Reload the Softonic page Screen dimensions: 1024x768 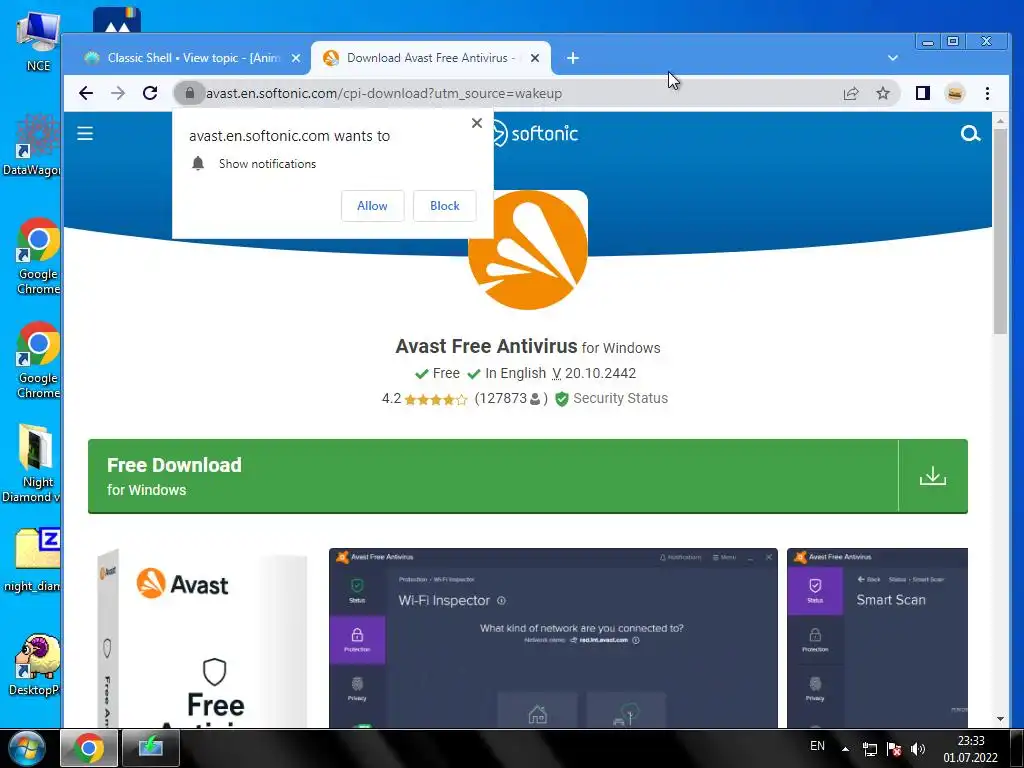150,93
